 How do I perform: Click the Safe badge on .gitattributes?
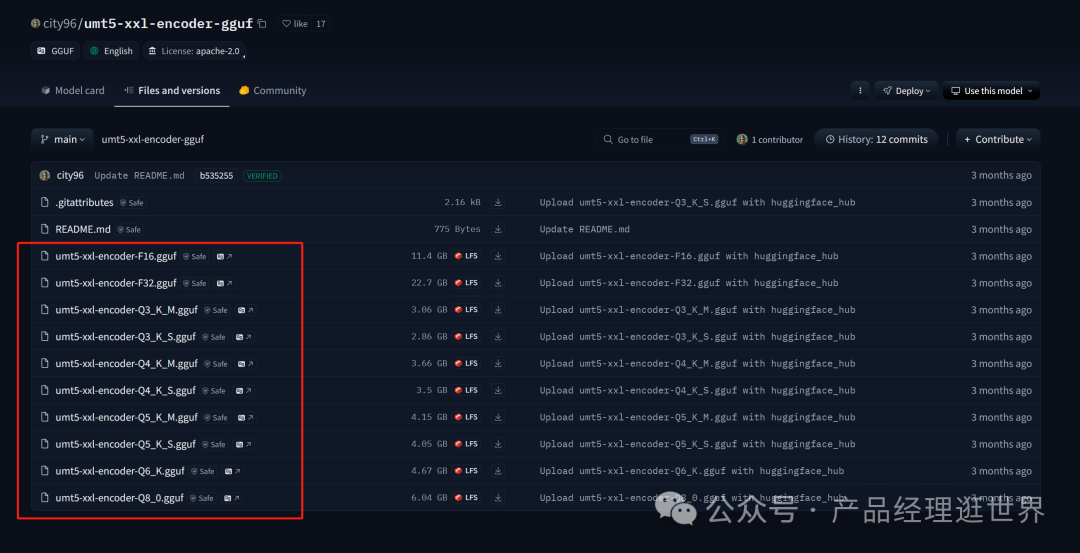[132, 203]
